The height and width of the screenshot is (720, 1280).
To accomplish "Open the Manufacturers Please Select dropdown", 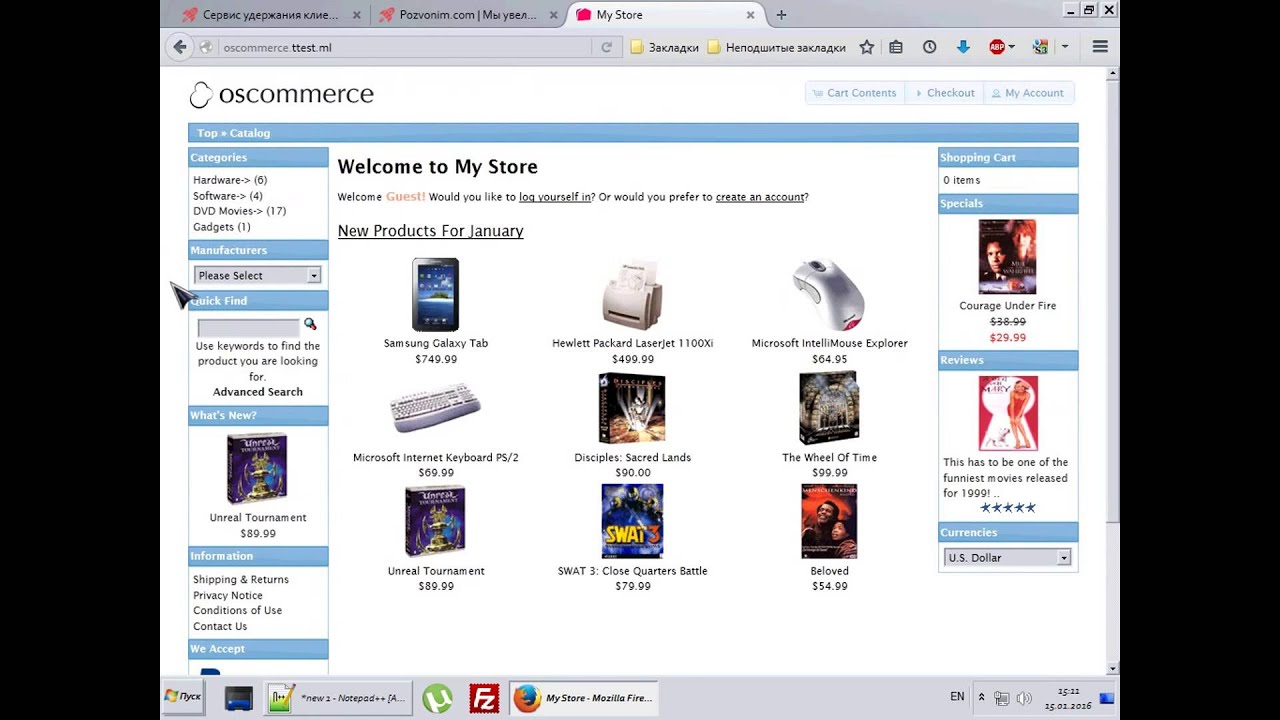I will 257,275.
